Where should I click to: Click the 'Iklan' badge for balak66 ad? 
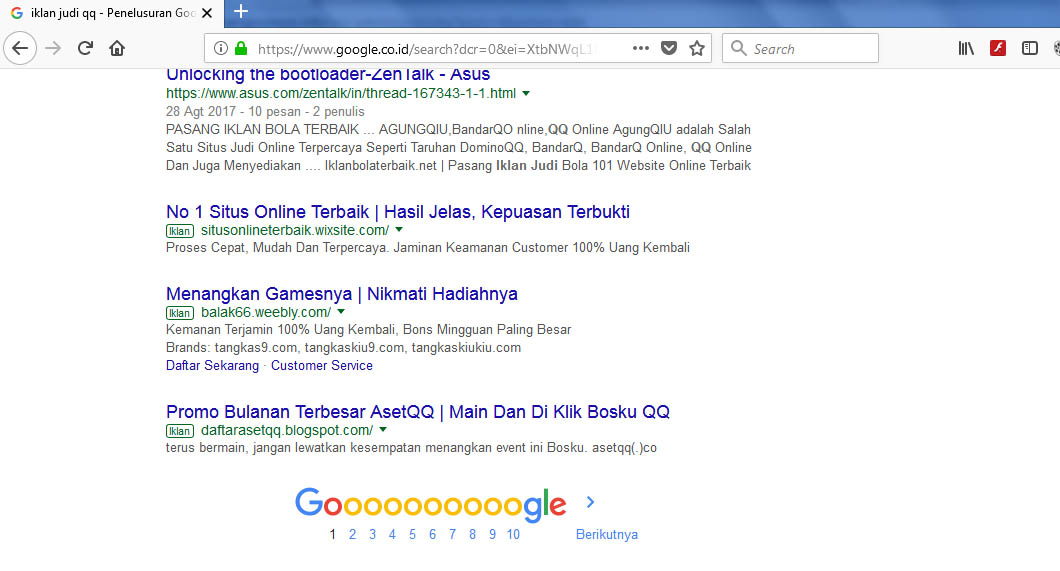coord(180,313)
